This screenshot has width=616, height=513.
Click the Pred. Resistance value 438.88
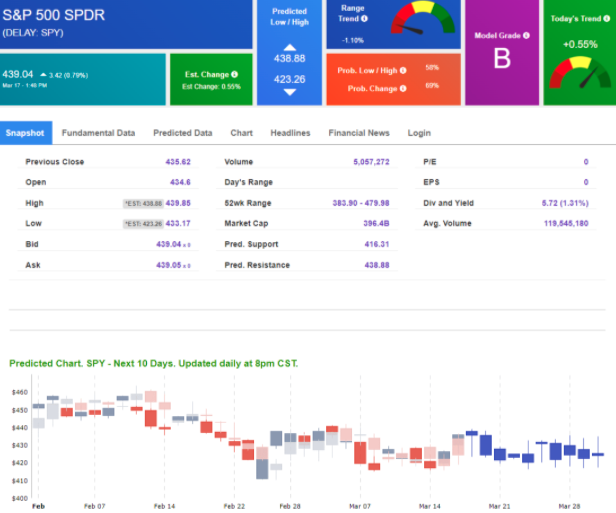pos(377,265)
